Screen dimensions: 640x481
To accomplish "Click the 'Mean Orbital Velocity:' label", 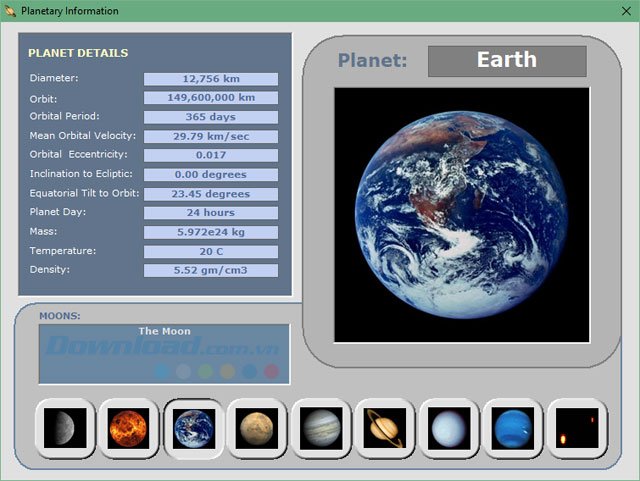I will click(x=83, y=136).
